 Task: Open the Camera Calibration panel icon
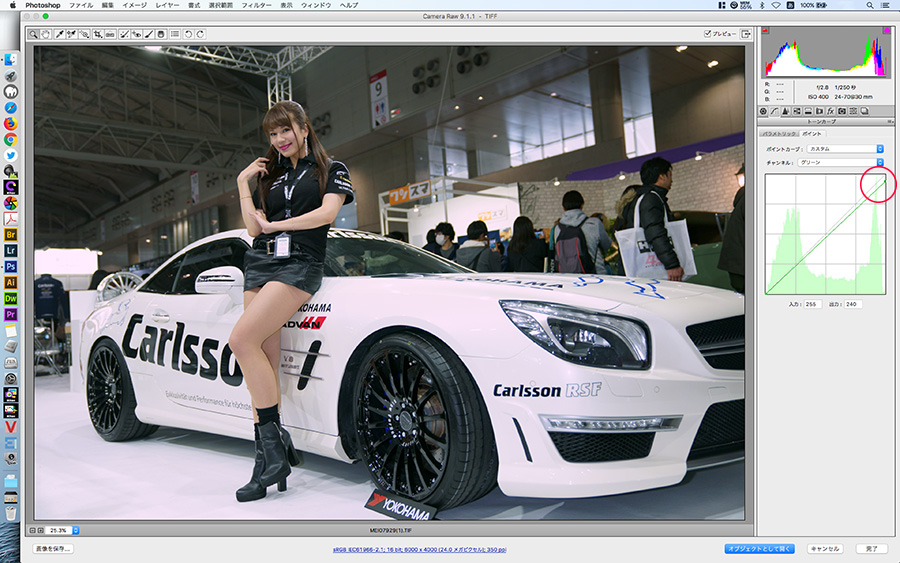(841, 111)
